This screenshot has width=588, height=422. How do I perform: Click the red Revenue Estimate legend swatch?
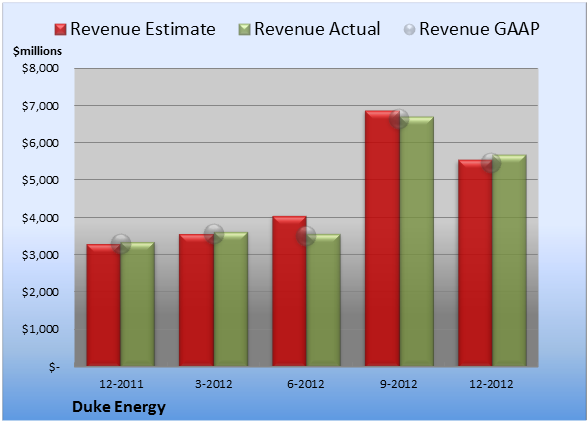pos(60,30)
